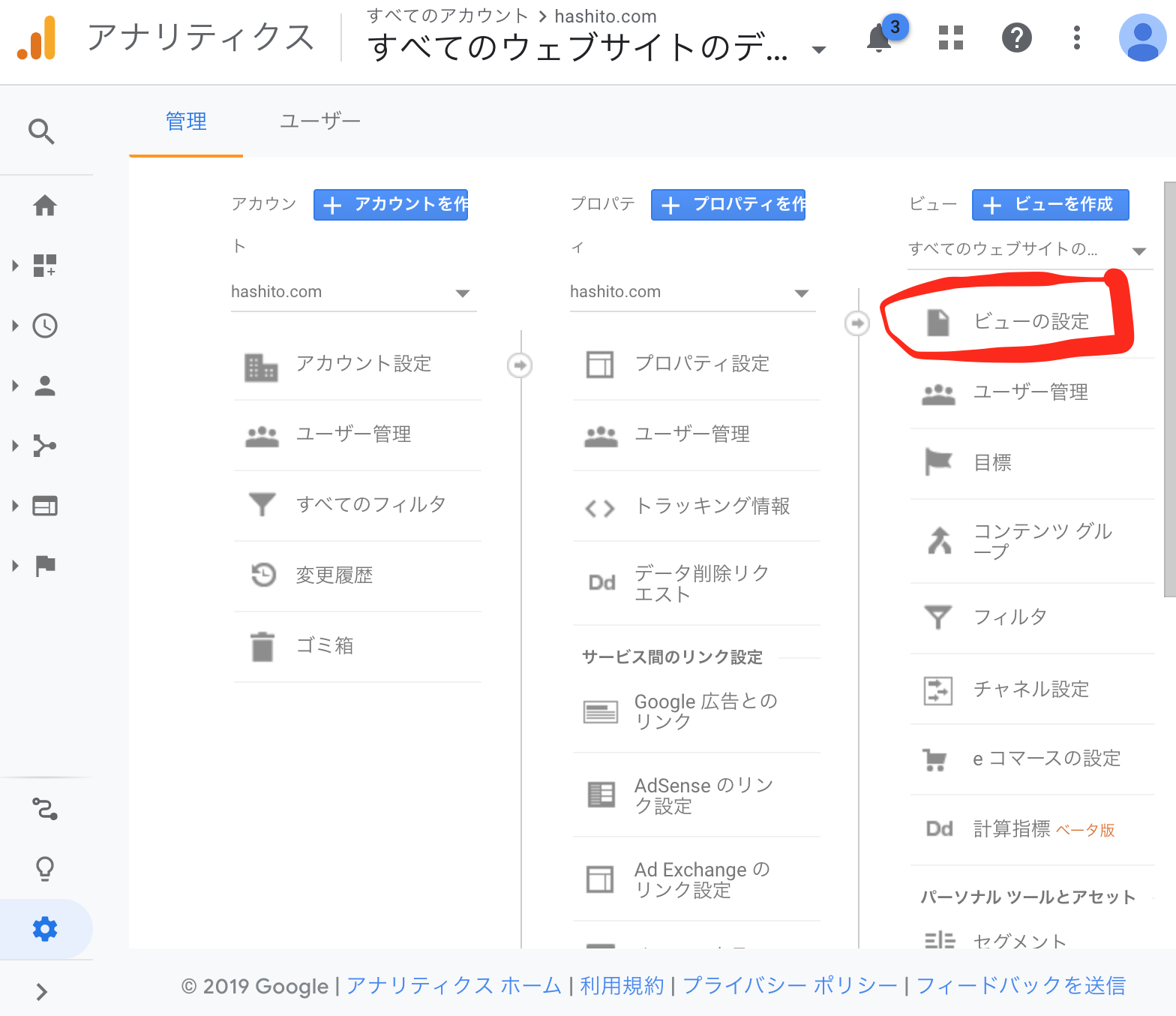Open Customization dashboard icon in sidebar

[45, 265]
